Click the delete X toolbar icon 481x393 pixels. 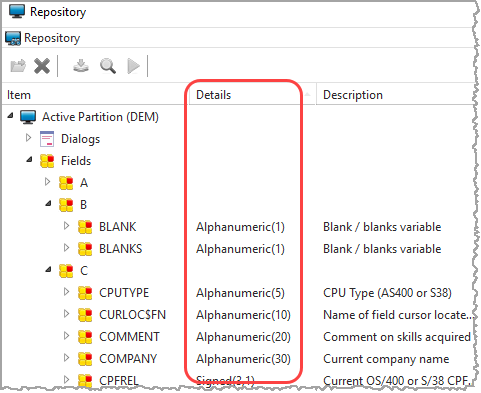point(42,66)
